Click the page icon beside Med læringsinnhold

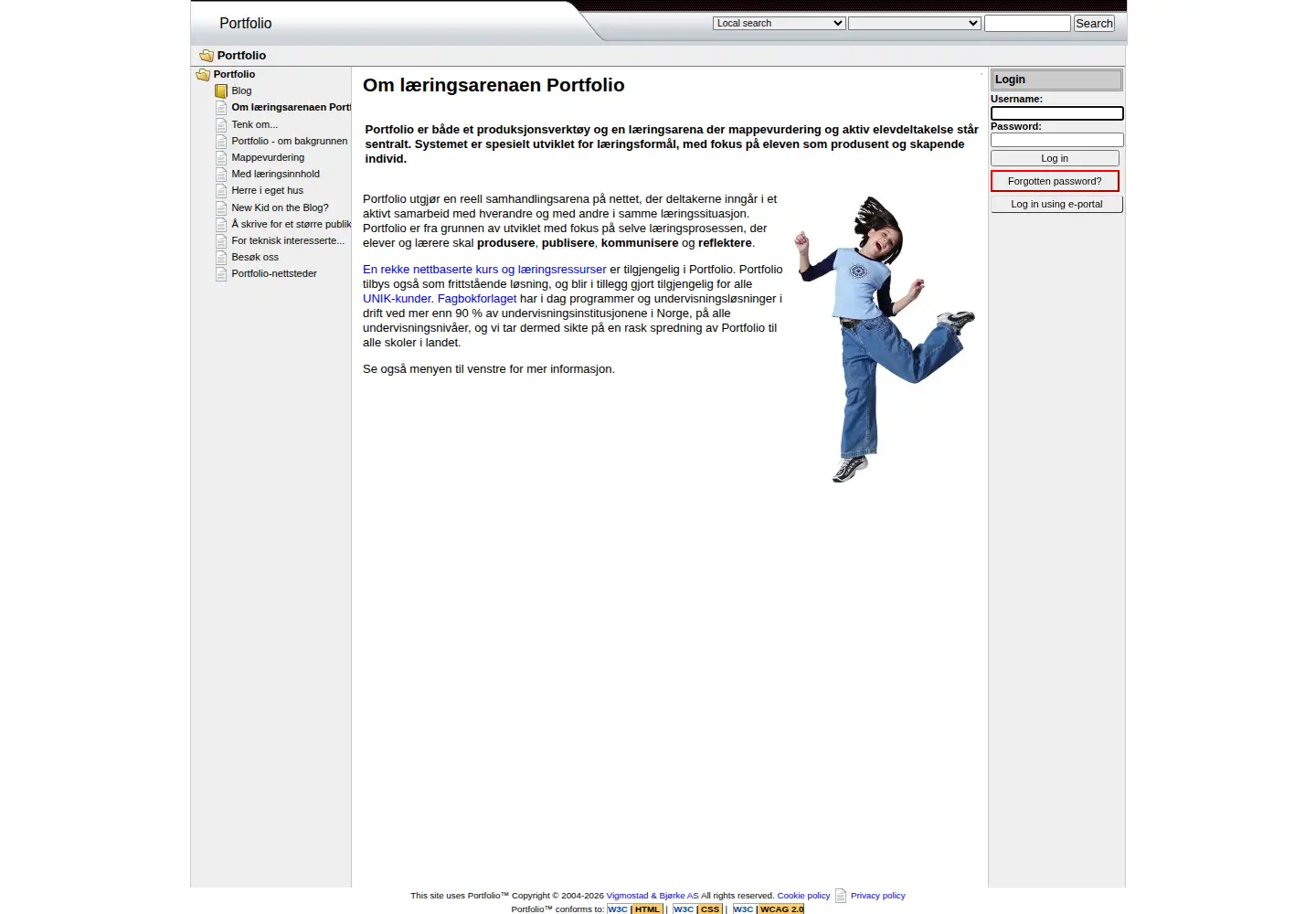click(x=221, y=175)
